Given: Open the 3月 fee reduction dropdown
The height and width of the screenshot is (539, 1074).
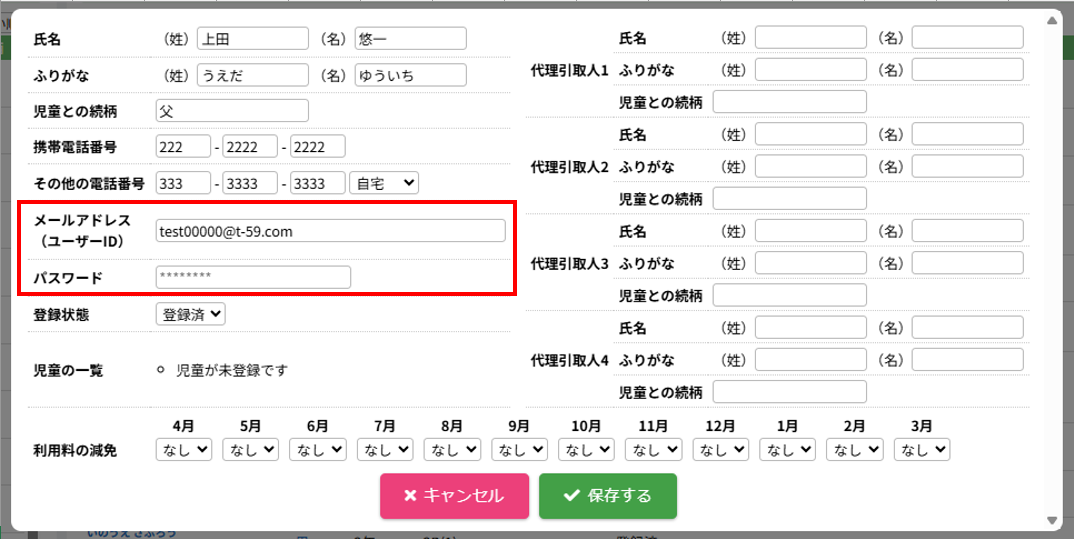Looking at the screenshot, I should click(x=921, y=450).
